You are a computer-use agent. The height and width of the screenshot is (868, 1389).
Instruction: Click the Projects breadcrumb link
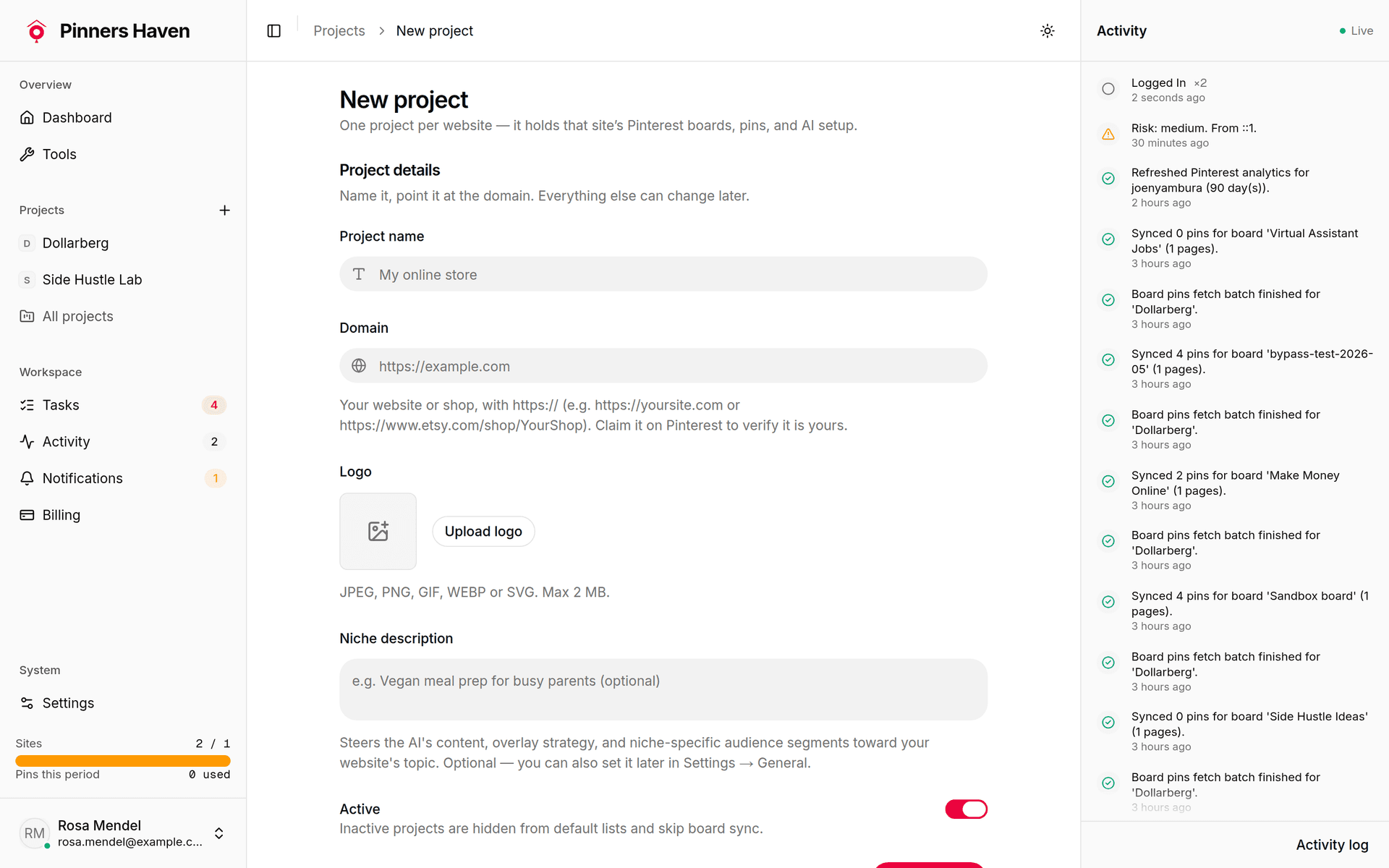[x=339, y=30]
